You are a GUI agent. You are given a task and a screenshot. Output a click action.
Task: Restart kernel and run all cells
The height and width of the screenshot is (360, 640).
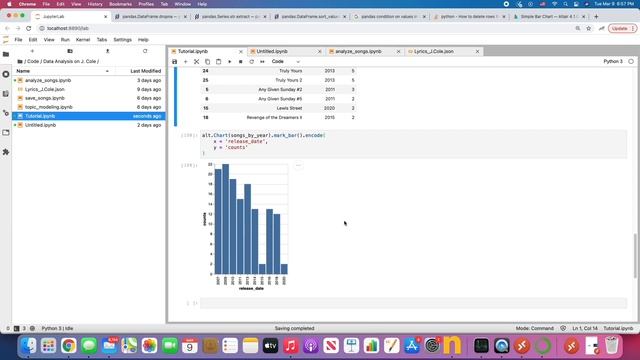(x=262, y=62)
